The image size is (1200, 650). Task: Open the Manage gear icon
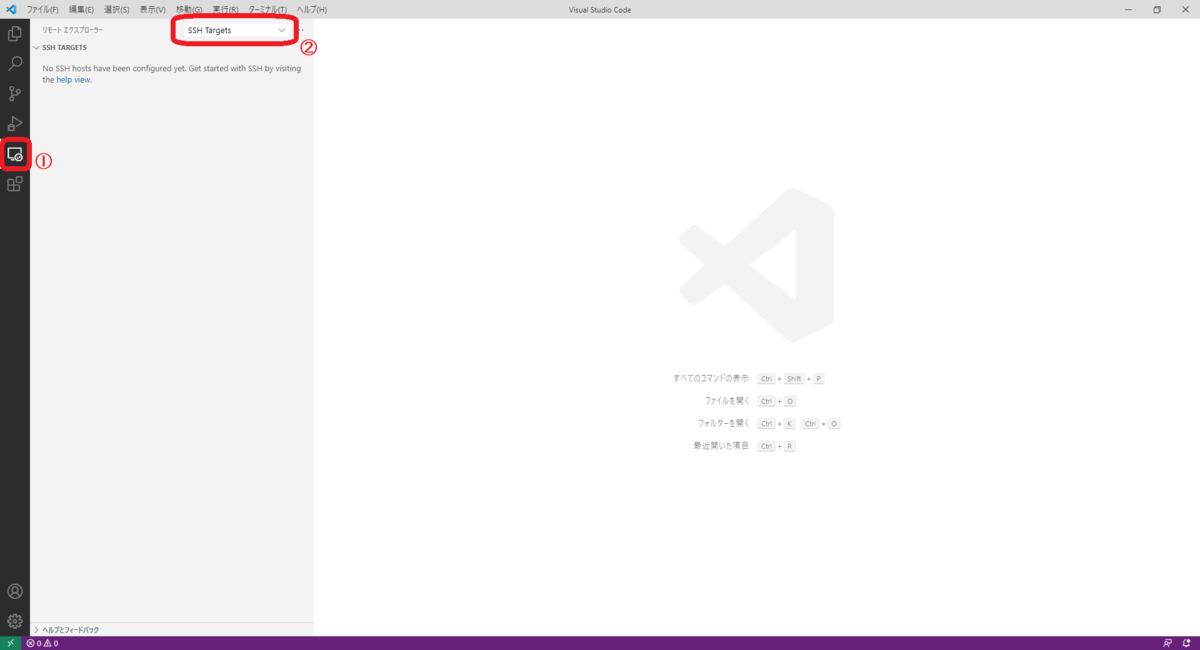click(15, 621)
